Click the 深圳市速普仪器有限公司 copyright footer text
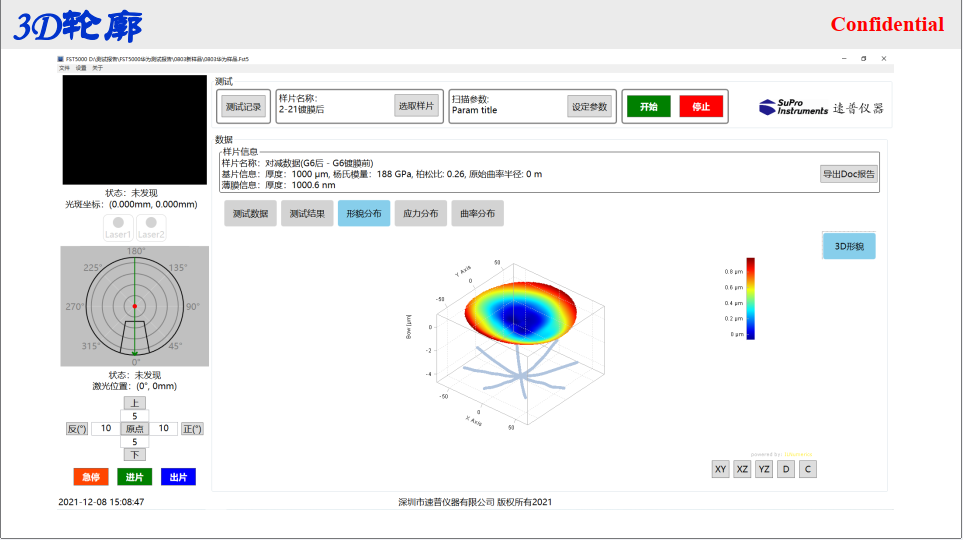Viewport: 963px width, 540px height. (475, 502)
